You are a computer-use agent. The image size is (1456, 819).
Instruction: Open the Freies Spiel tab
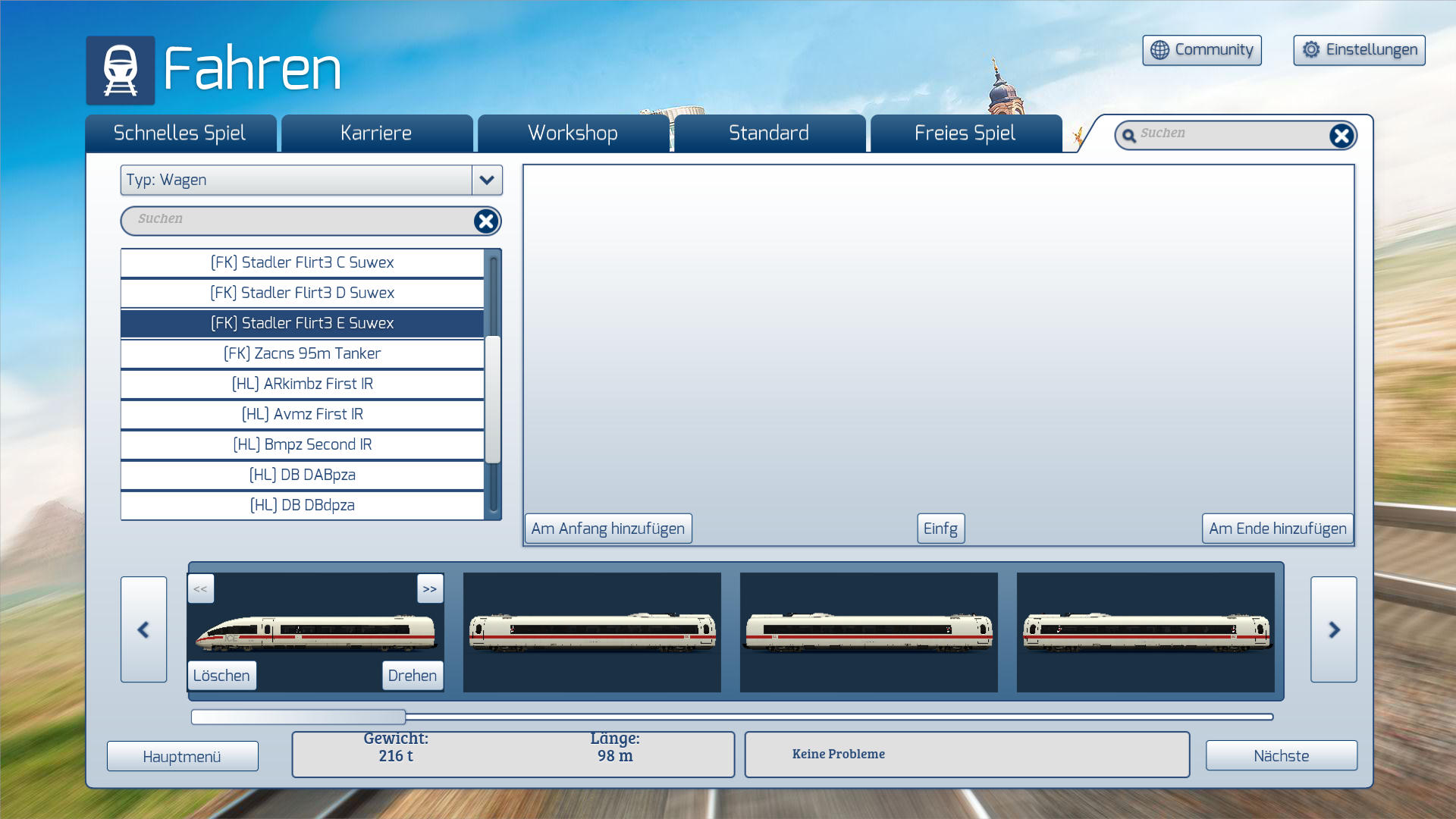965,133
